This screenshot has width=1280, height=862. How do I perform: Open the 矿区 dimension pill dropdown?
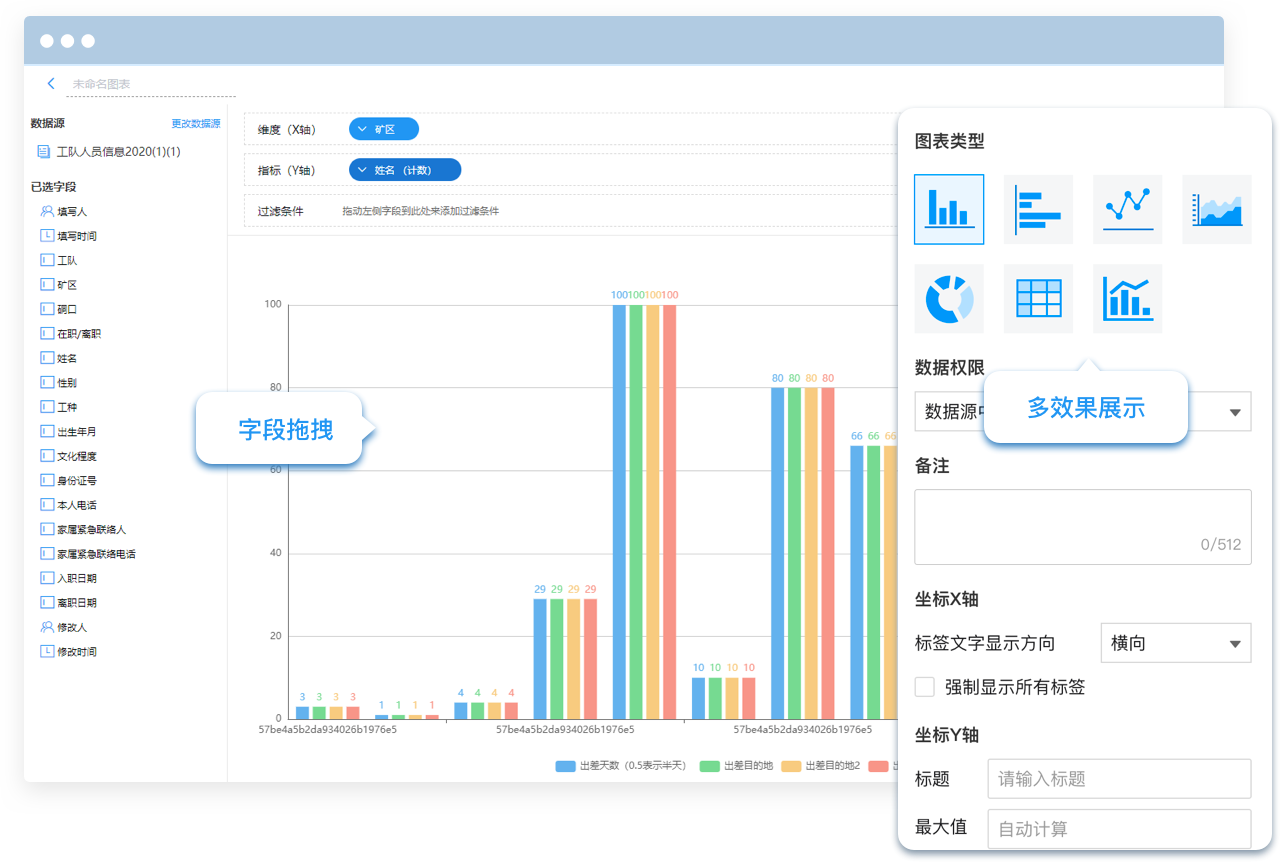tap(383, 129)
